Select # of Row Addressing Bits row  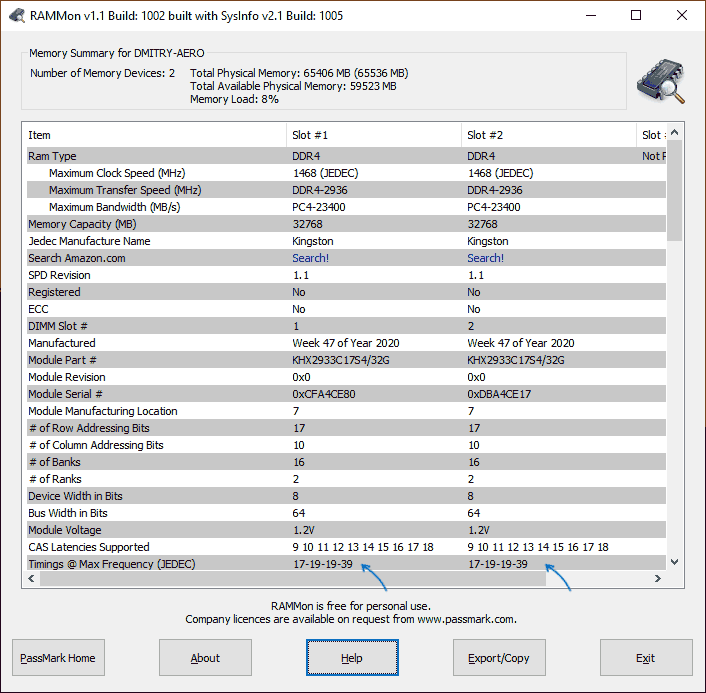[x=346, y=428]
